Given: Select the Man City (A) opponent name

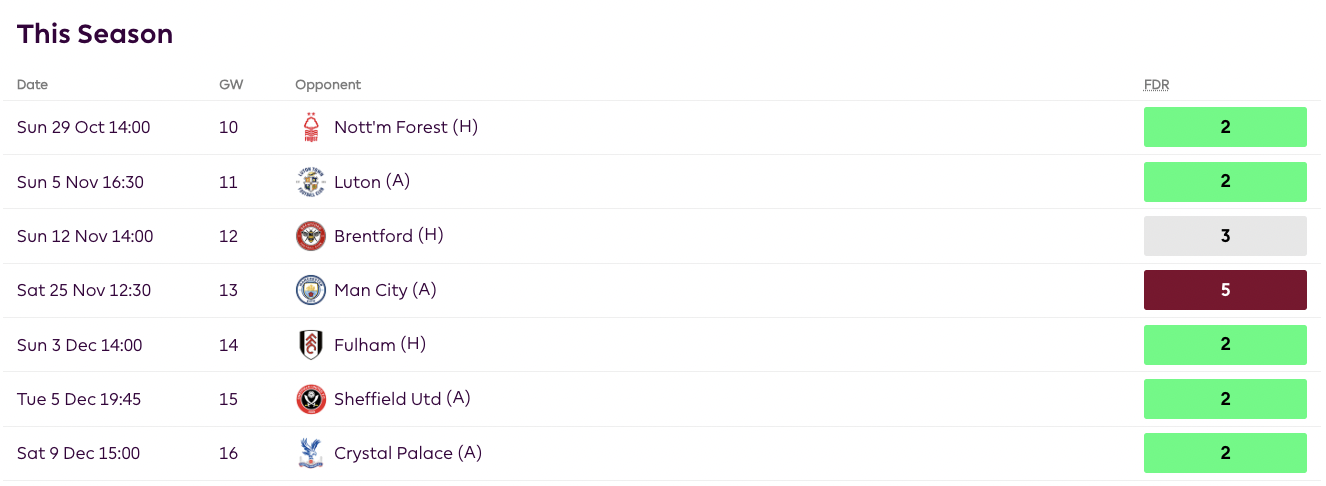Looking at the screenshot, I should [x=385, y=290].
